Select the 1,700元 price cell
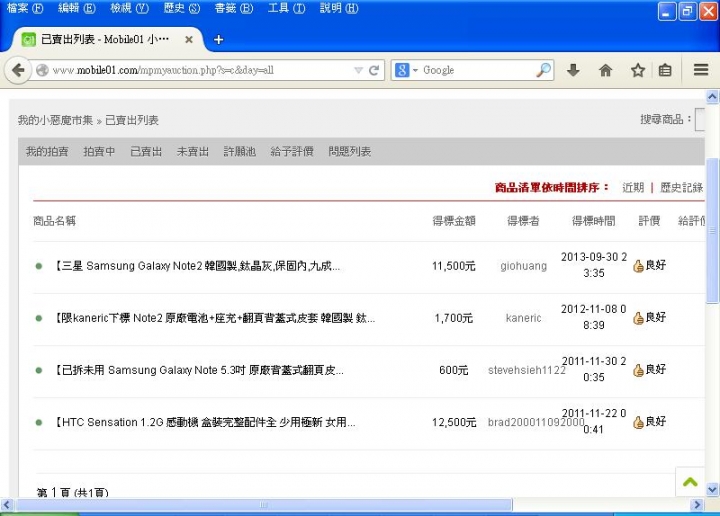This screenshot has height=516, width=720. tap(454, 318)
